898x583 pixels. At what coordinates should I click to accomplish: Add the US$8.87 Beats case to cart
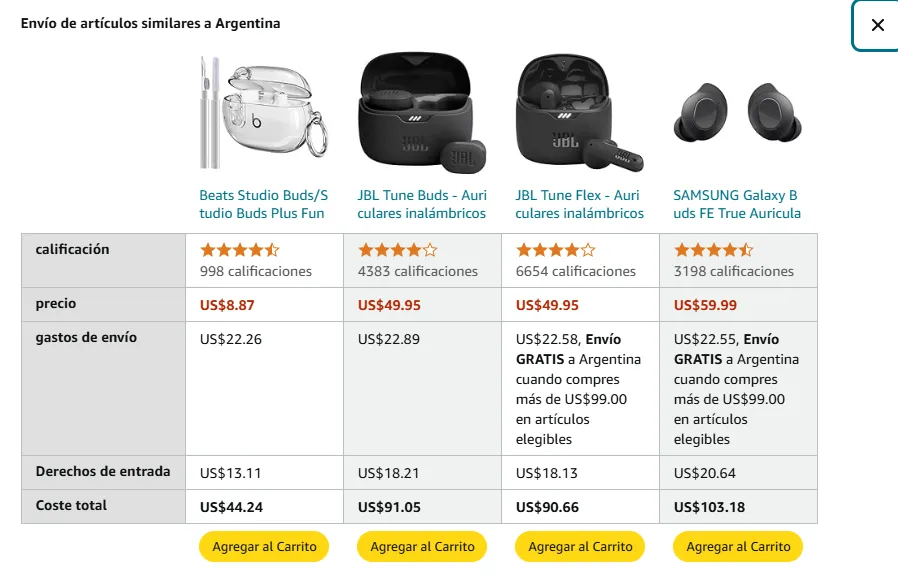click(264, 546)
